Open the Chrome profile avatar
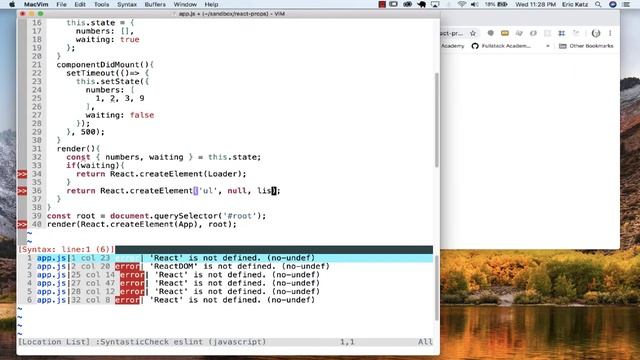Viewport: 640px width, 360px height. tap(596, 33)
